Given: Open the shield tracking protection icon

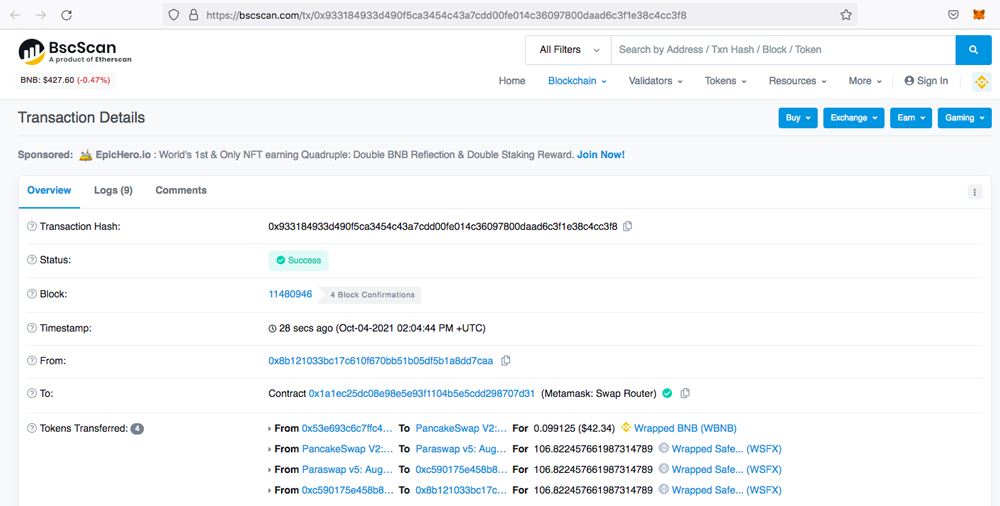Looking at the screenshot, I should point(174,15).
